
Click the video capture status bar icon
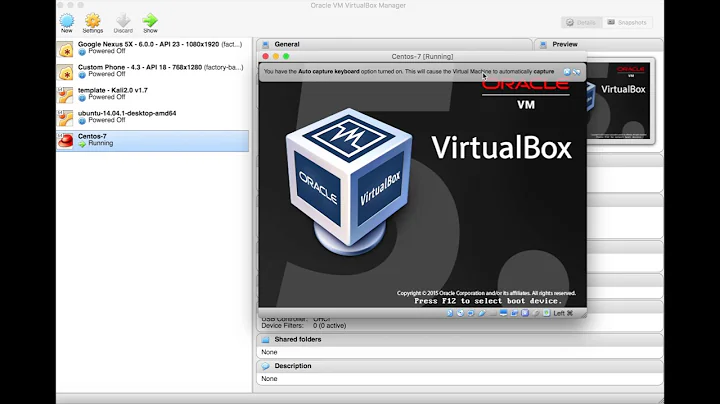click(x=514, y=313)
